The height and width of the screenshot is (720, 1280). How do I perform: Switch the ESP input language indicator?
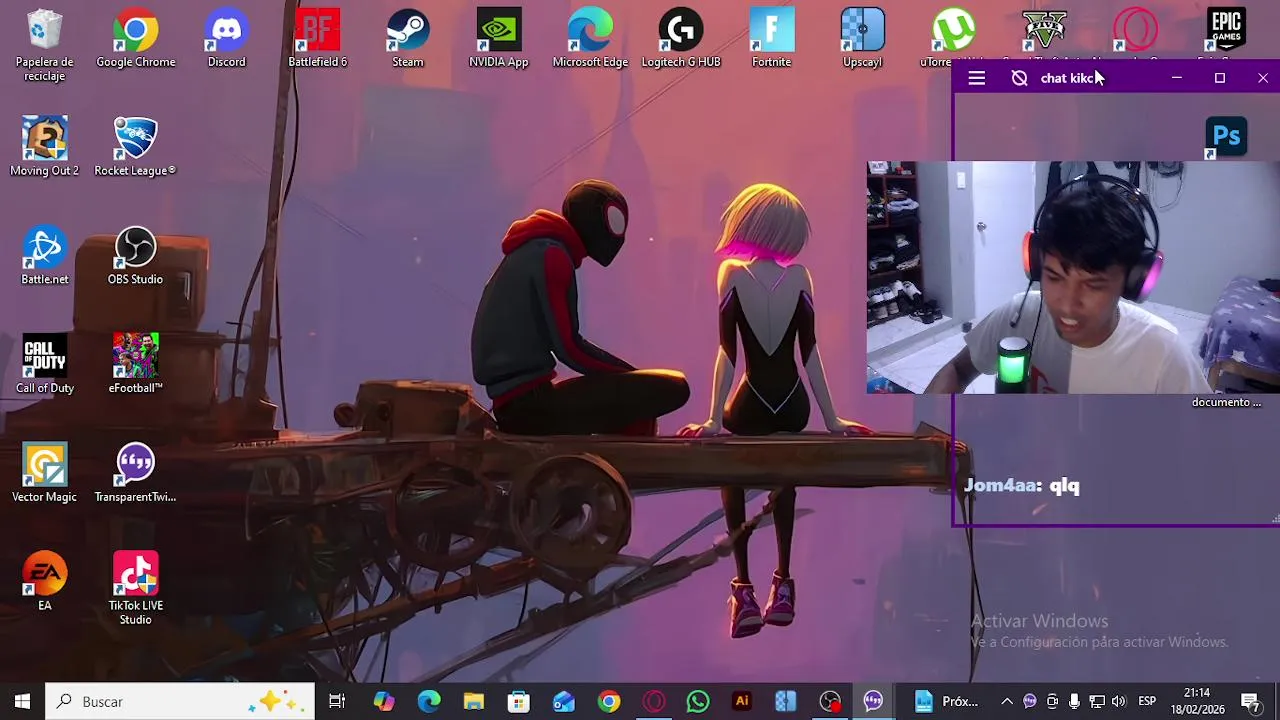1147,702
